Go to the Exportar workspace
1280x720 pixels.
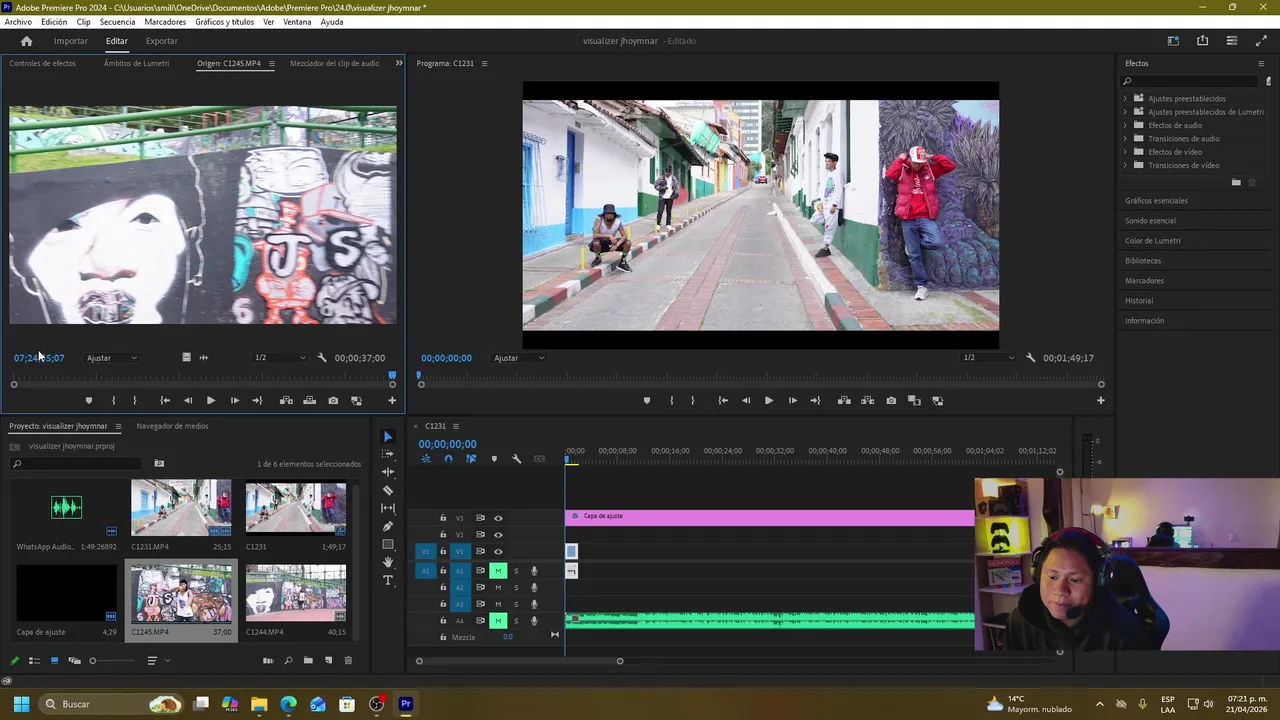161,41
